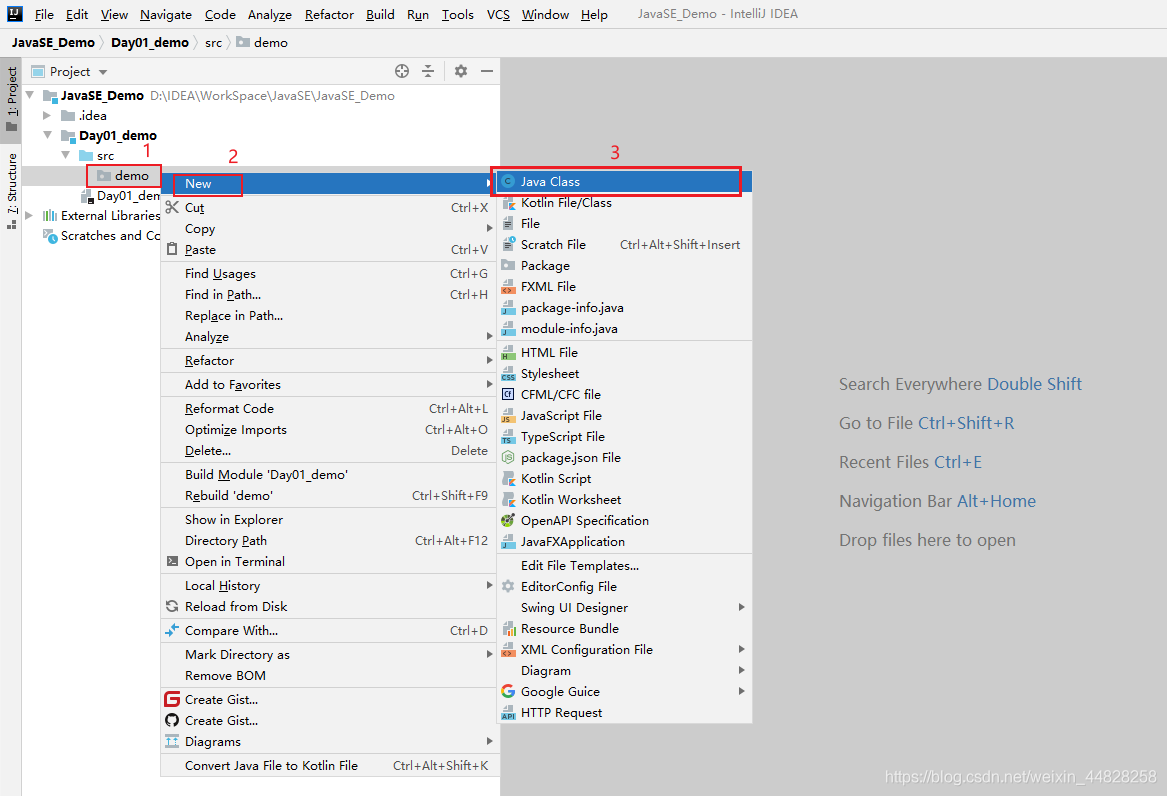Screen dimensions: 1167x796
Task: Click the Package folder icon
Action: [508, 266]
